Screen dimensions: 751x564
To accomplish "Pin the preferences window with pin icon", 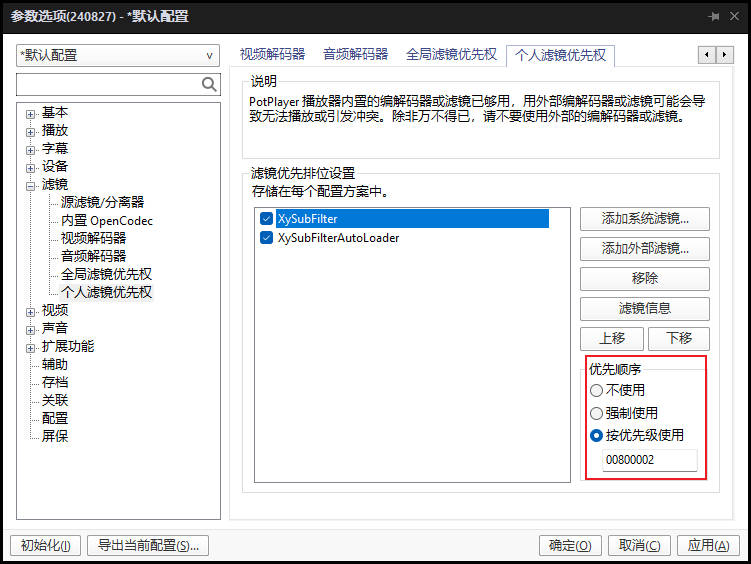I will [x=713, y=17].
